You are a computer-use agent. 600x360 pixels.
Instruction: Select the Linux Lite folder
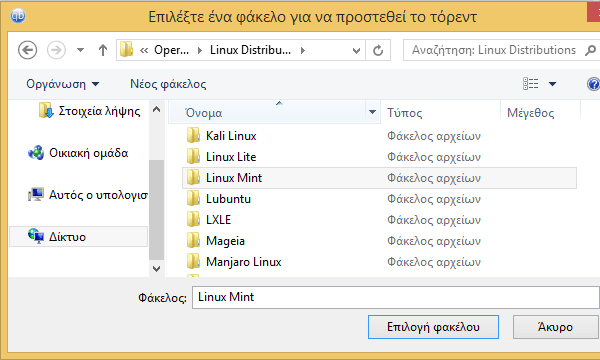[x=231, y=157]
